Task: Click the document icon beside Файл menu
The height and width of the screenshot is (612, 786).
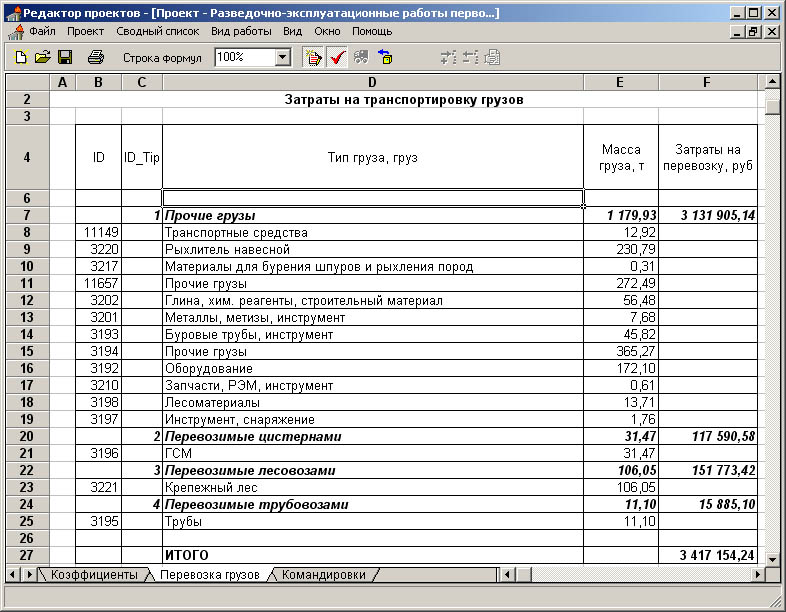Action: click(16, 32)
